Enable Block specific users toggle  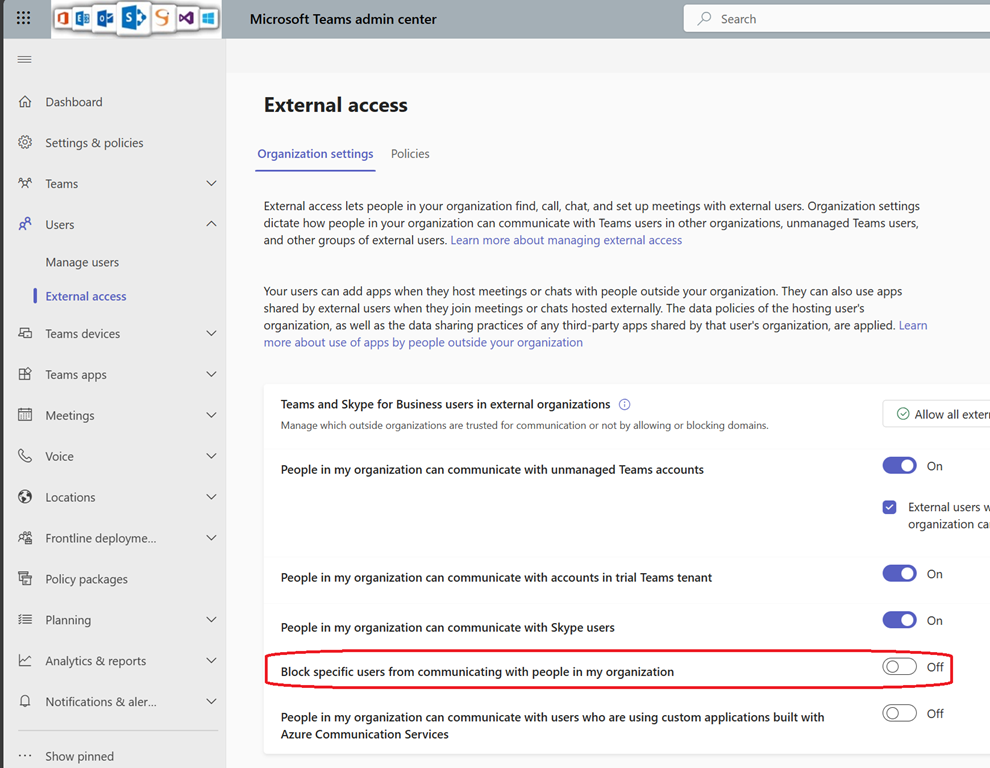pos(899,667)
